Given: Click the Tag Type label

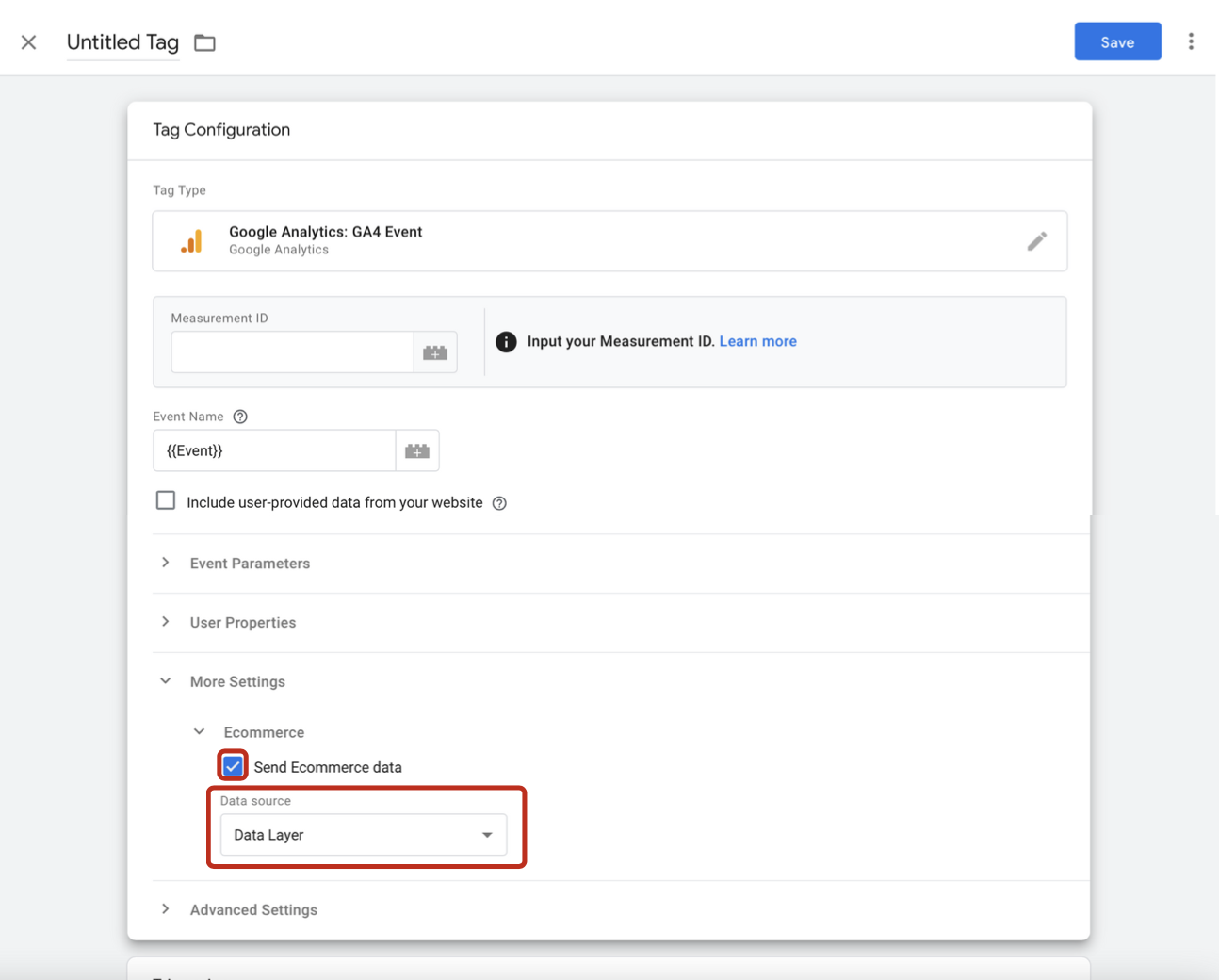Looking at the screenshot, I should click(179, 190).
